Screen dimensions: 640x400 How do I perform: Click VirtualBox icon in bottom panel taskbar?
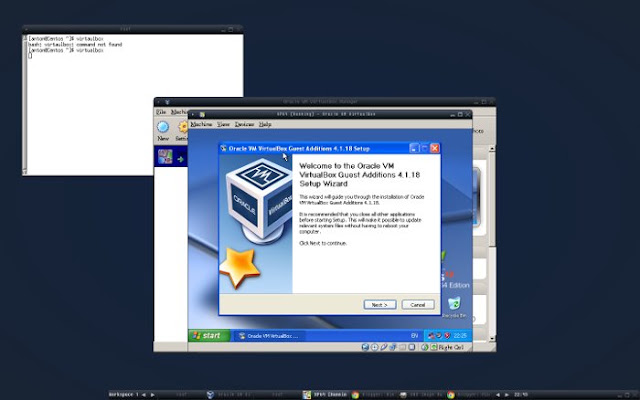pyautogui.click(x=211, y=395)
